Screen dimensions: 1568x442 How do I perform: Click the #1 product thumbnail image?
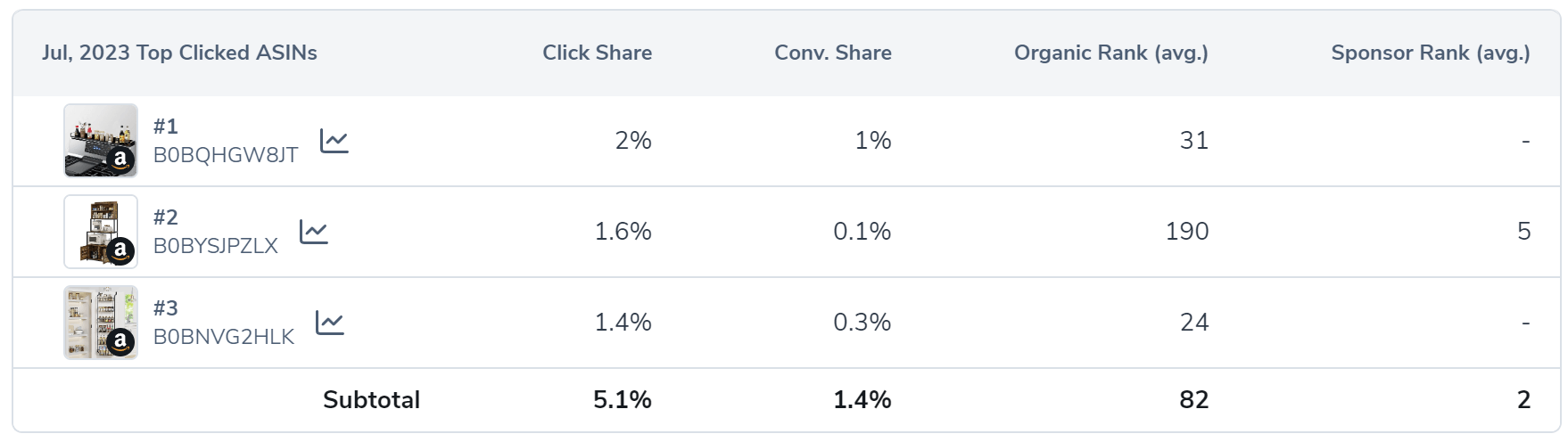pyautogui.click(x=101, y=141)
